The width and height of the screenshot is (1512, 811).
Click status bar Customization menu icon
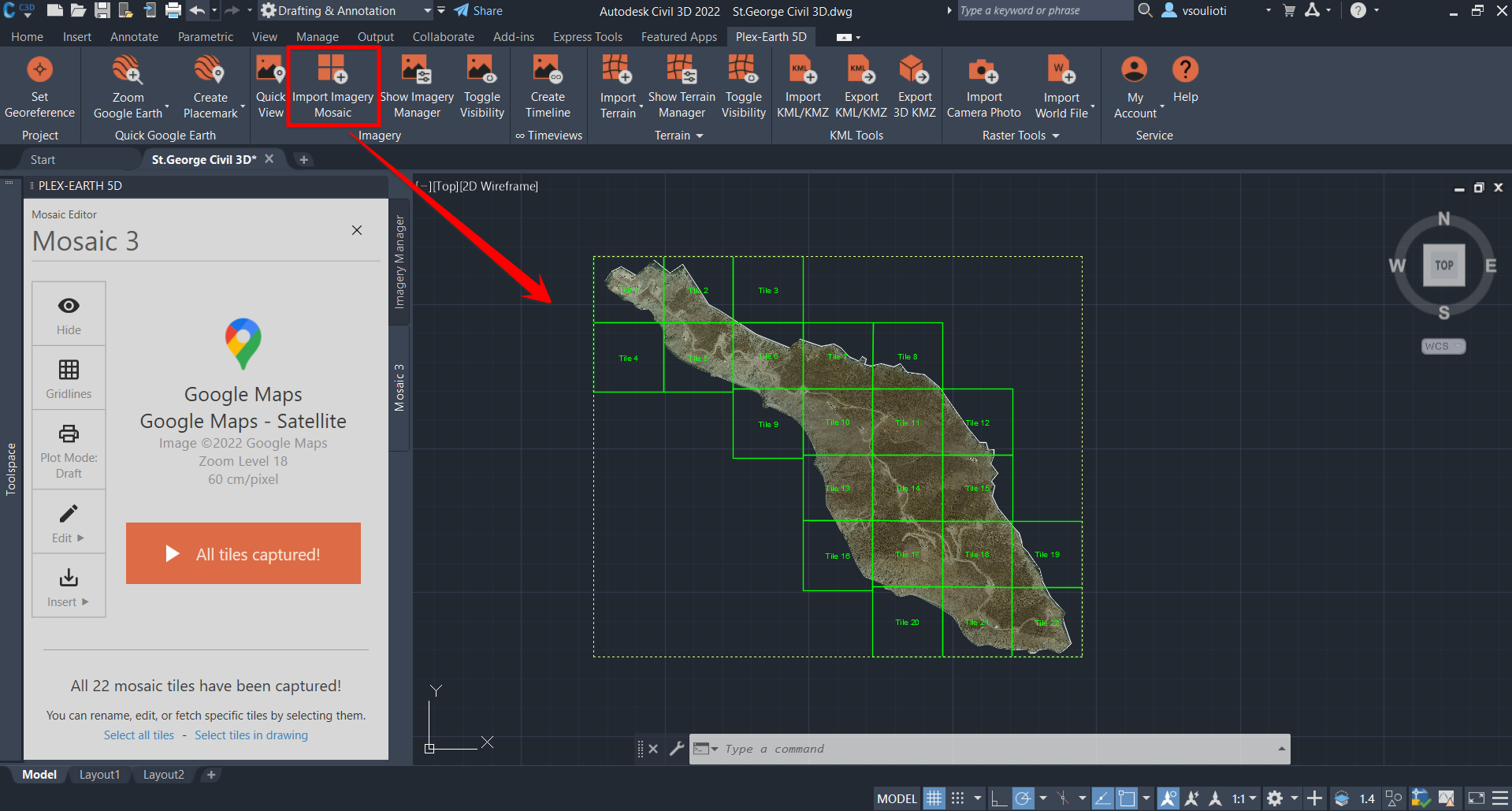(1500, 798)
